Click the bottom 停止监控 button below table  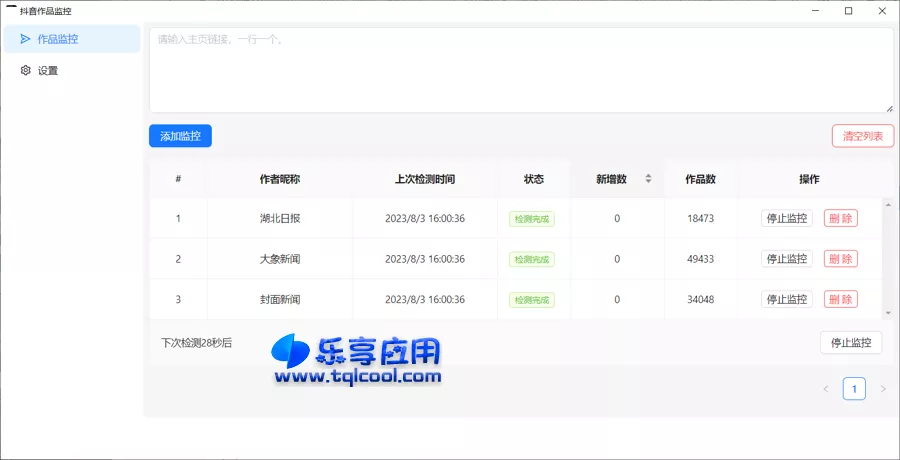pos(851,343)
